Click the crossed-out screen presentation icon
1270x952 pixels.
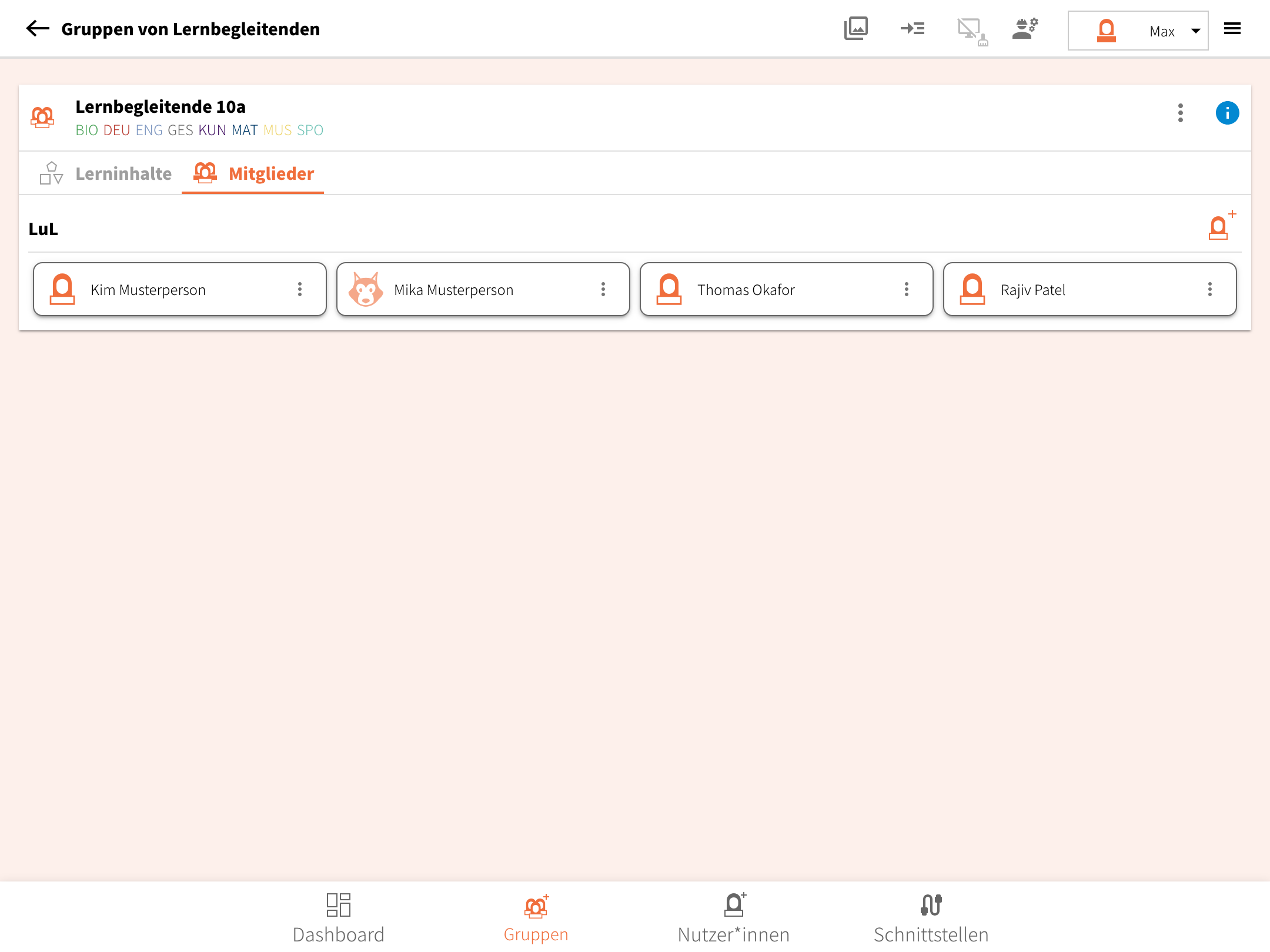[x=971, y=31]
